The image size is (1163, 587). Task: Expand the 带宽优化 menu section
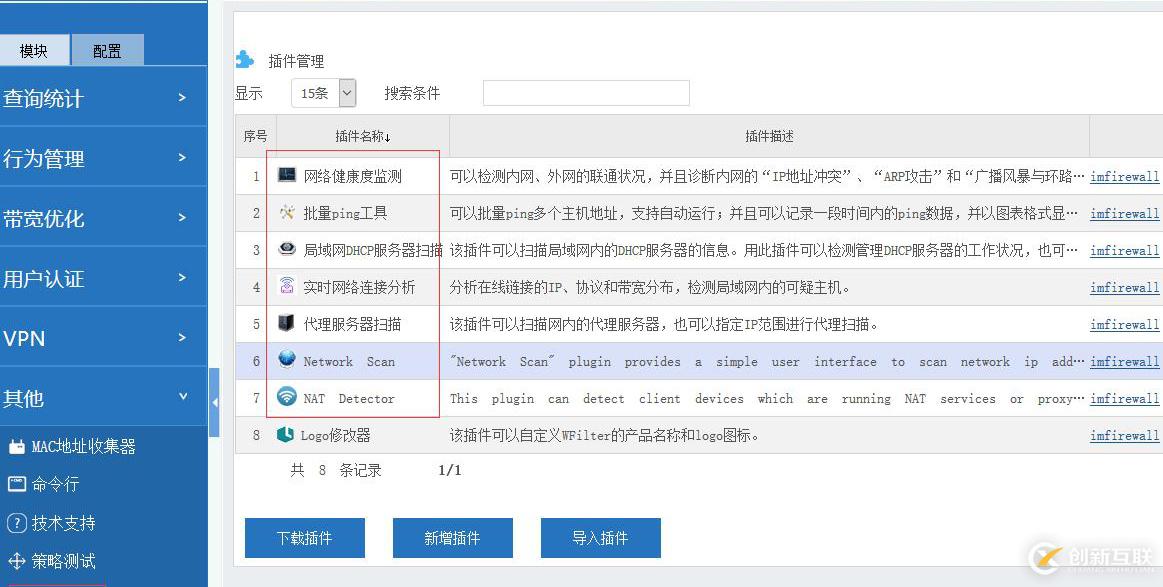click(103, 217)
